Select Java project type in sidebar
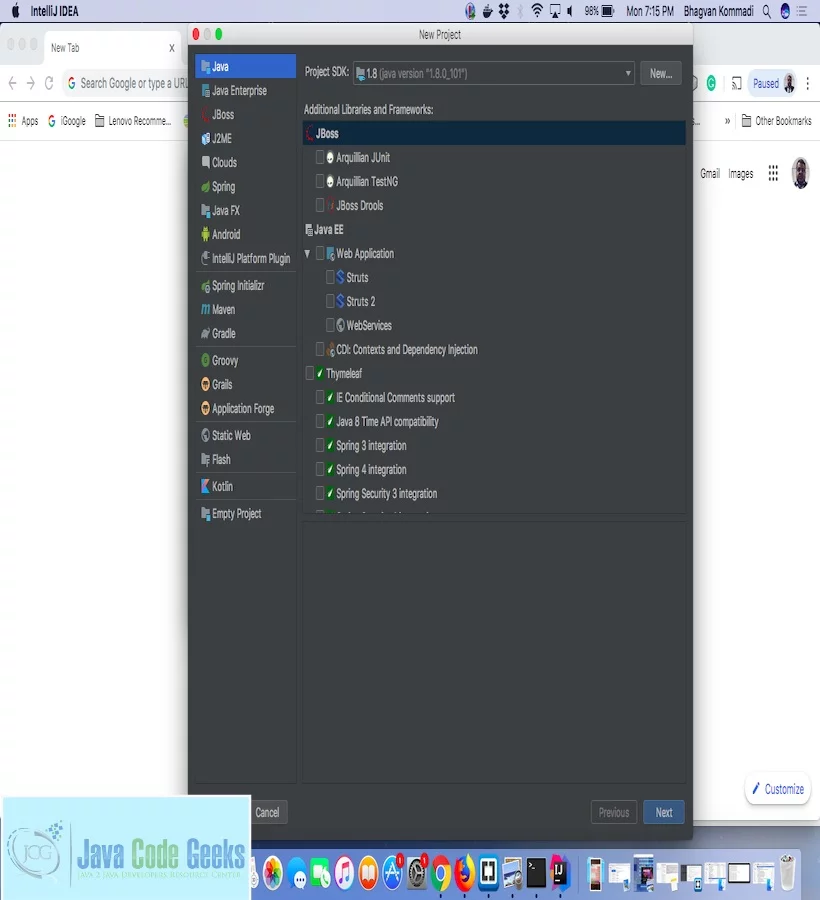This screenshot has height=900, width=820. coord(245,67)
